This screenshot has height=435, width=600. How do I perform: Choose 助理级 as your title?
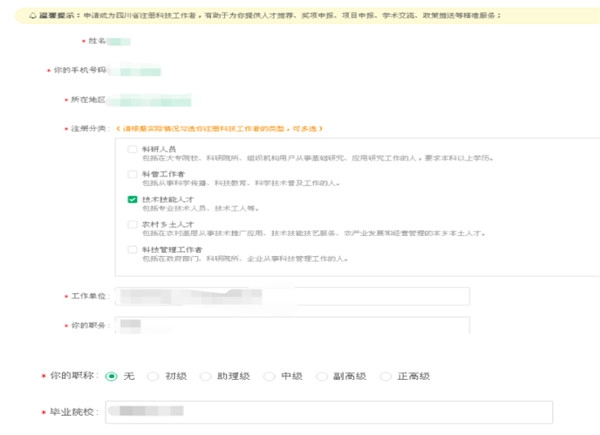206,376
